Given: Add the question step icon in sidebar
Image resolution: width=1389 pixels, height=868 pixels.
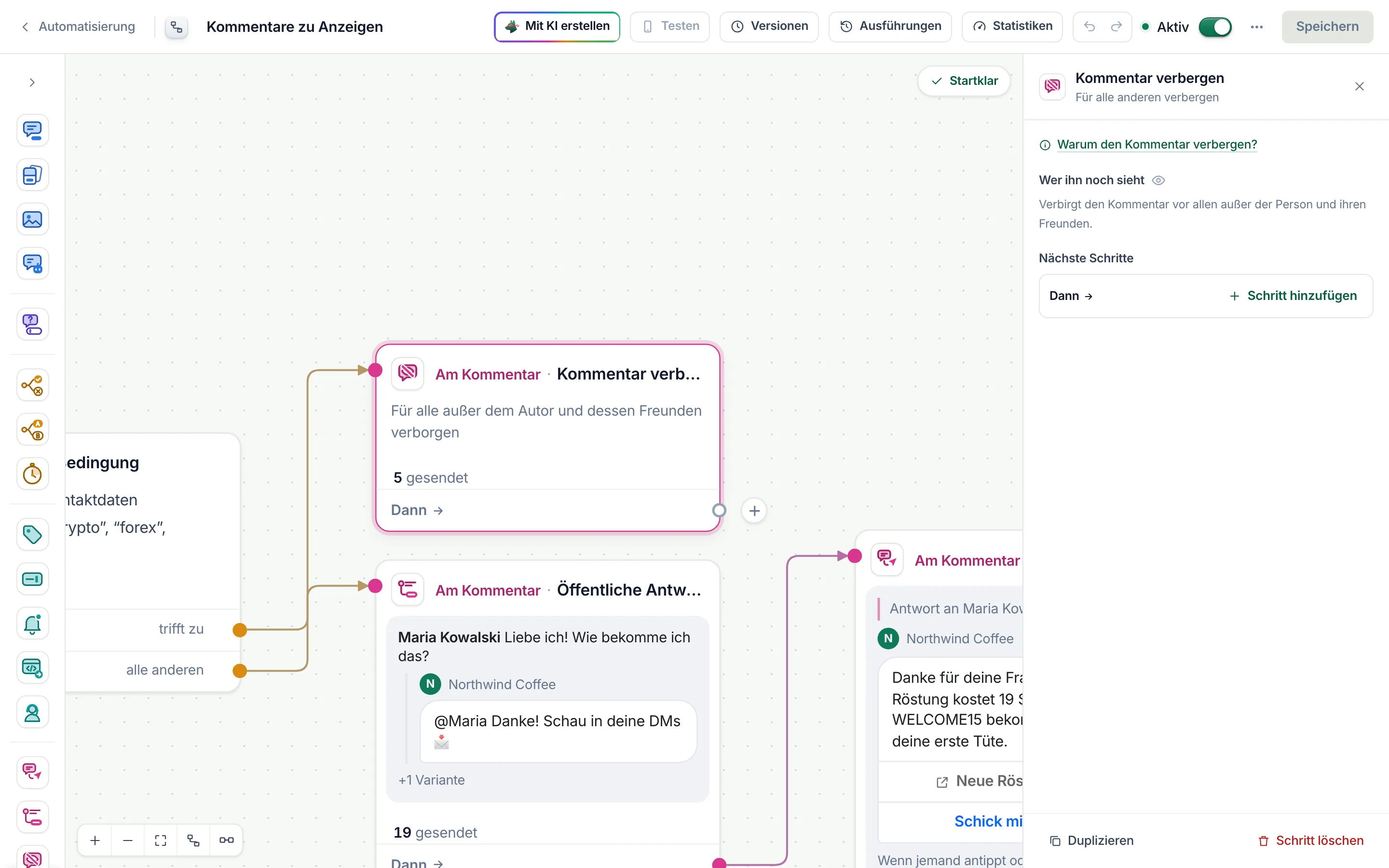Looking at the screenshot, I should pyautogui.click(x=32, y=325).
